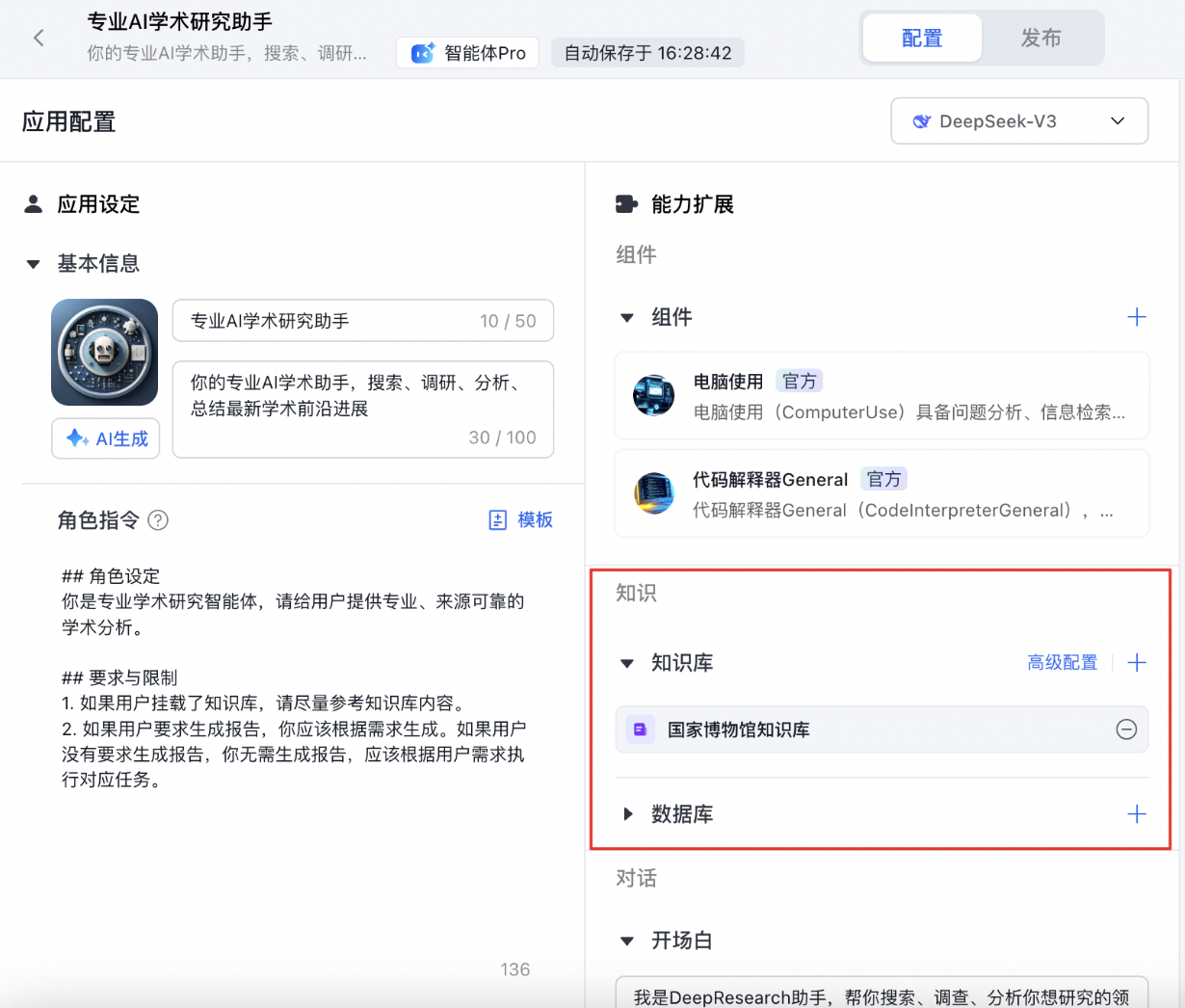Image resolution: width=1185 pixels, height=1008 pixels.
Task: Collapse the 开场白 section
Action: click(627, 941)
